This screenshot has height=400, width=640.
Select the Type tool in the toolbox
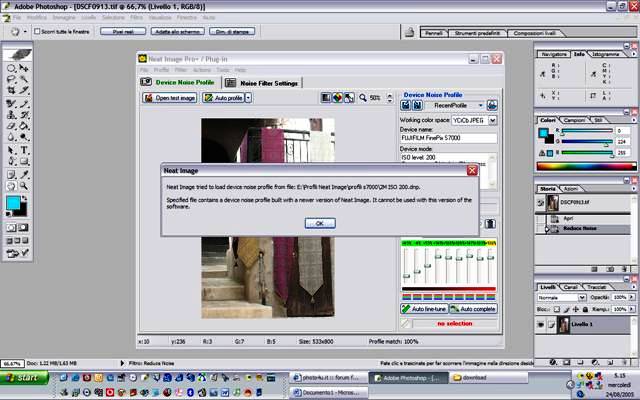point(23,150)
